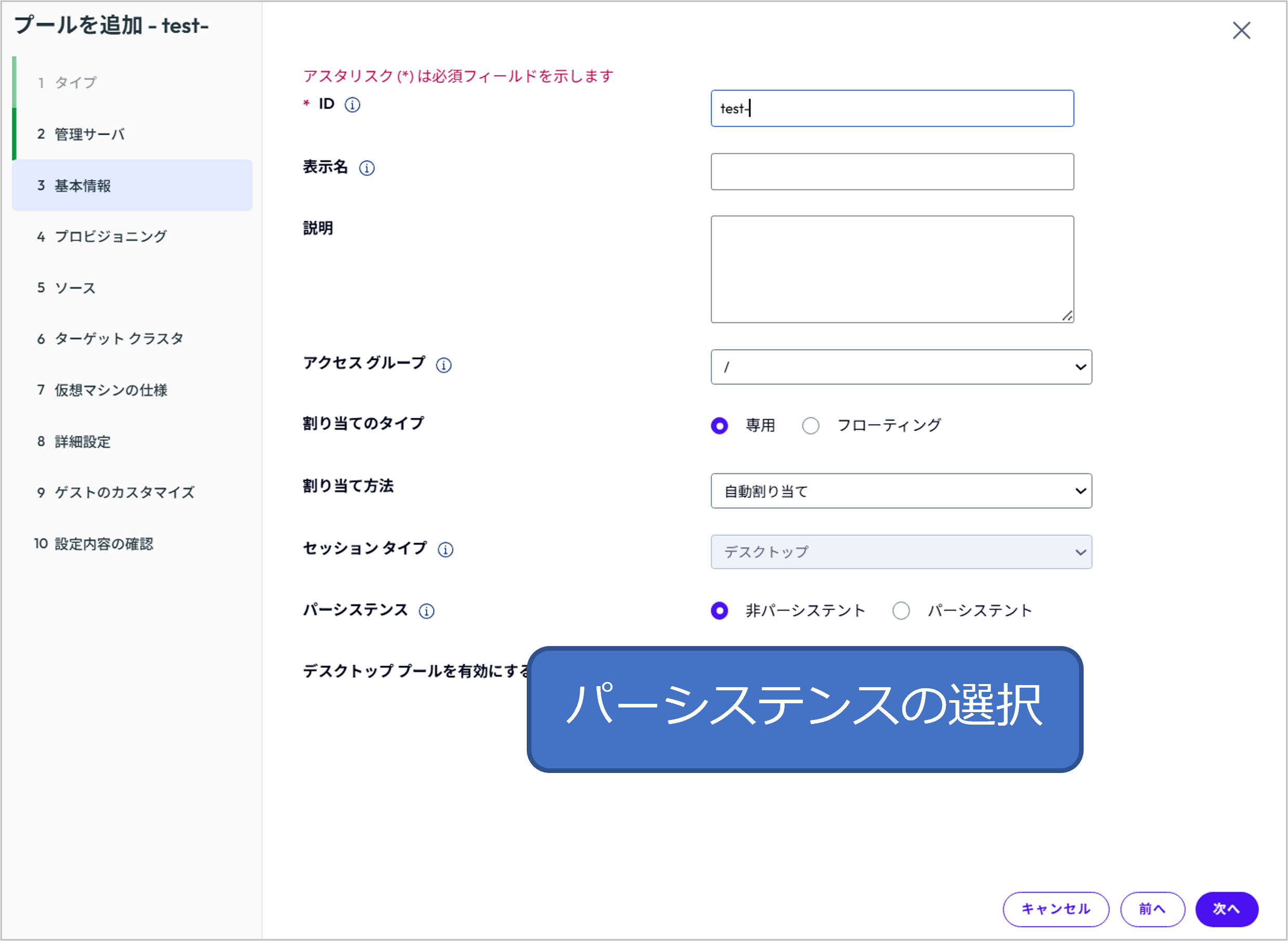This screenshot has width=1288, height=941.
Task: Select パーシステント persistence option
Action: pyautogui.click(x=901, y=610)
